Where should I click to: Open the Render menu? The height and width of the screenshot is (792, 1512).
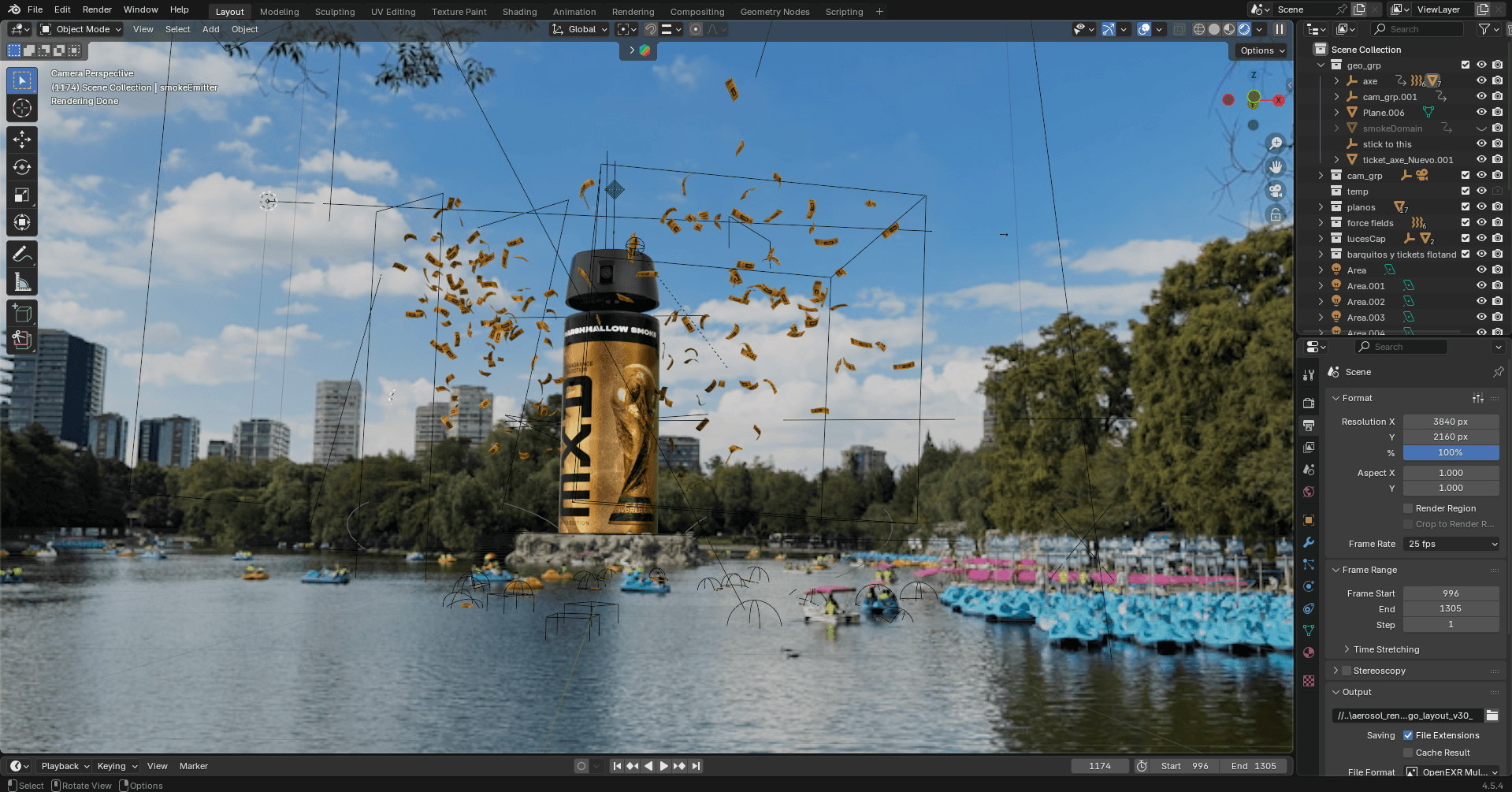click(x=97, y=9)
